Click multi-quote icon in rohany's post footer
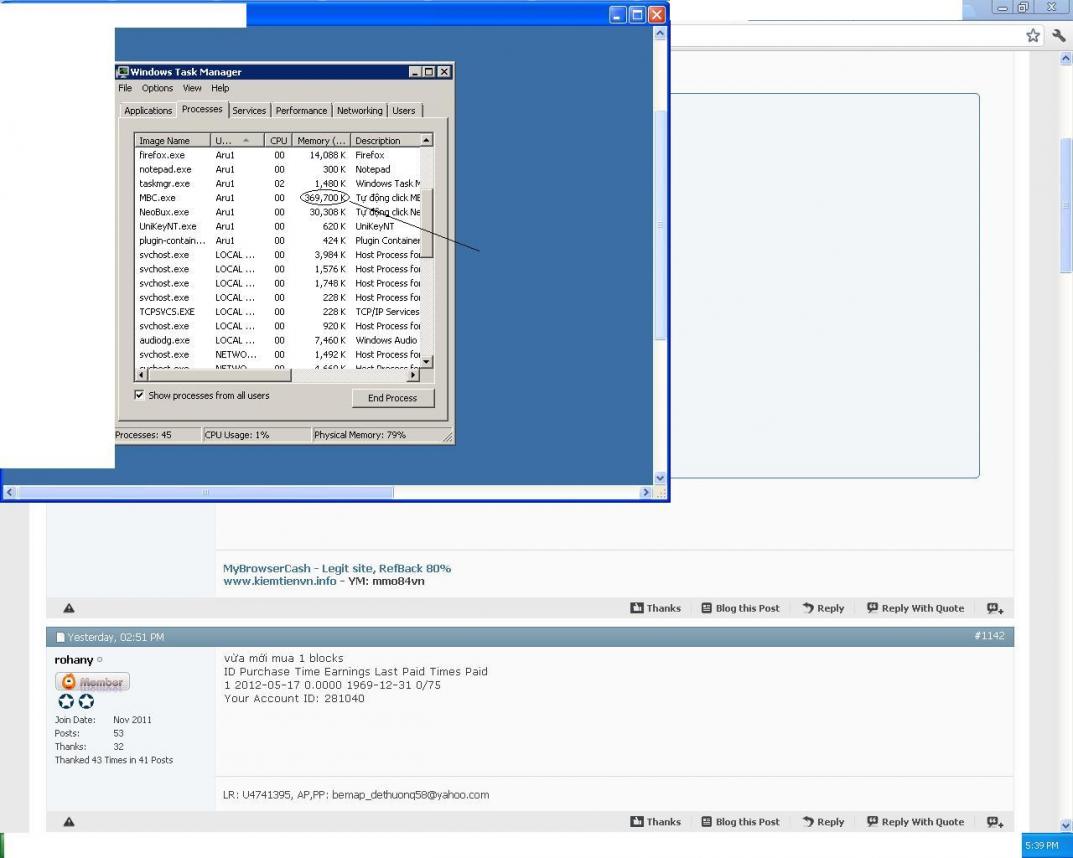The image size is (1073, 858). click(995, 822)
